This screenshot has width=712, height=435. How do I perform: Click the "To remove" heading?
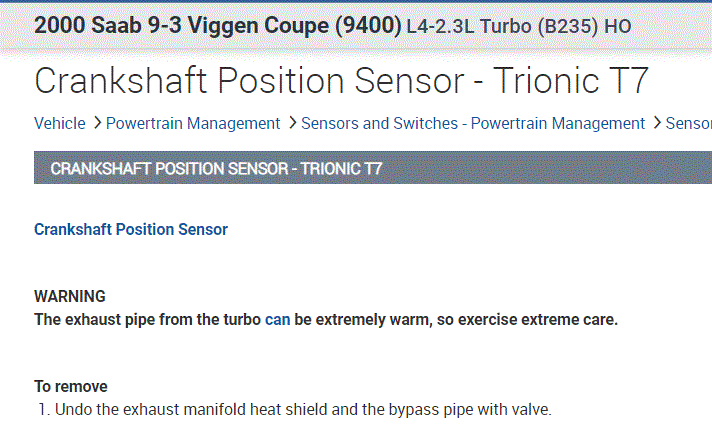71,386
